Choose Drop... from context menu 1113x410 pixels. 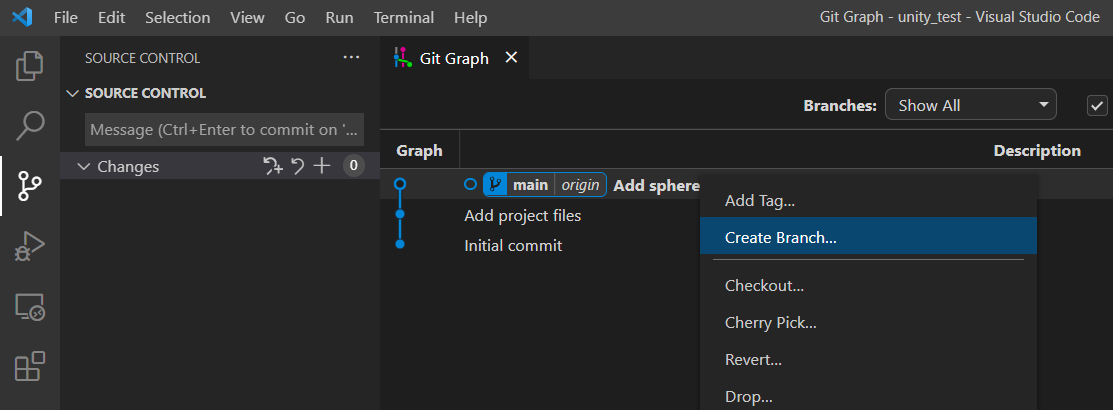click(868, 394)
